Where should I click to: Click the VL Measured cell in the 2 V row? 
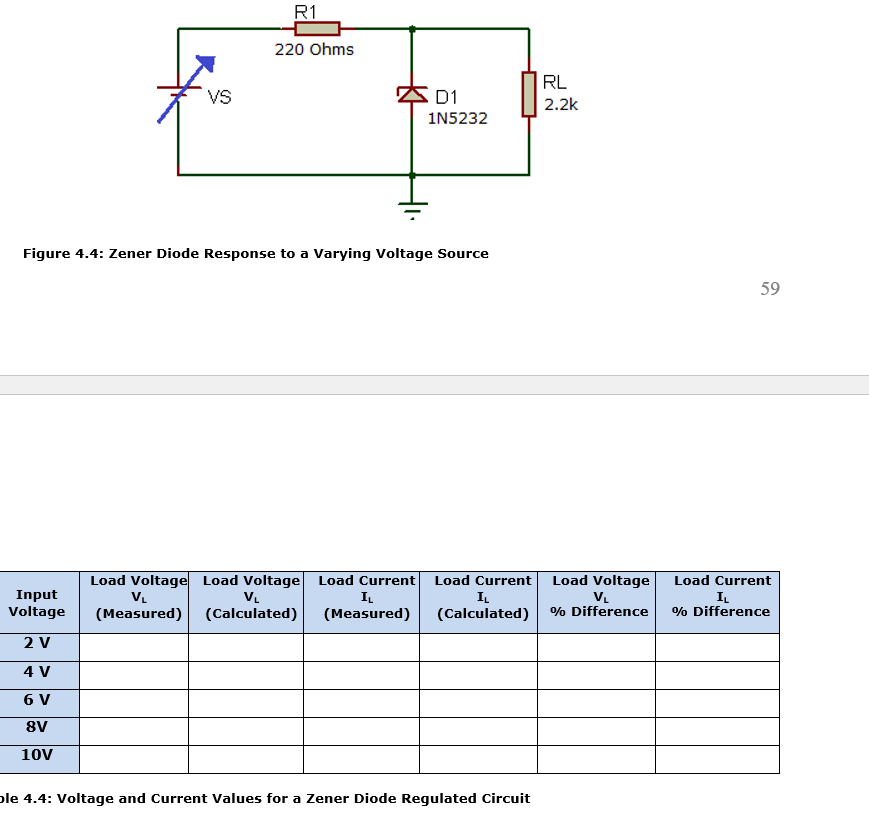(134, 647)
